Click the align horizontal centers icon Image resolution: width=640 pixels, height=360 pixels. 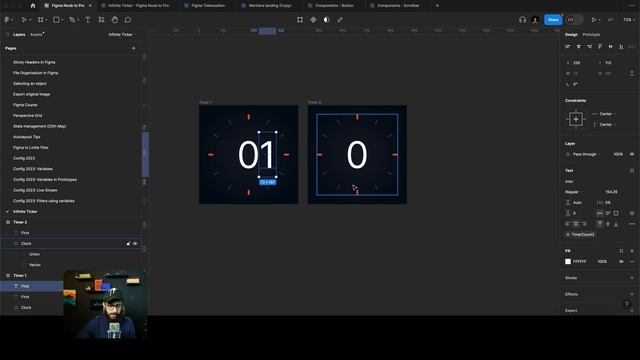coord(578,47)
